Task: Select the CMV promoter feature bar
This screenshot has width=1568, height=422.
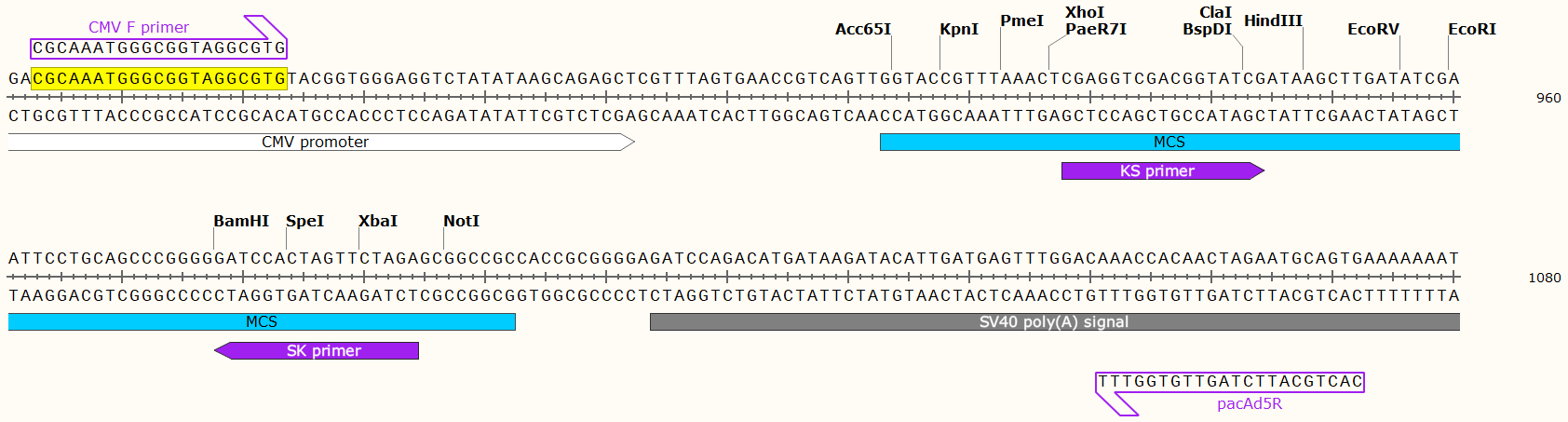Action: tap(321, 142)
